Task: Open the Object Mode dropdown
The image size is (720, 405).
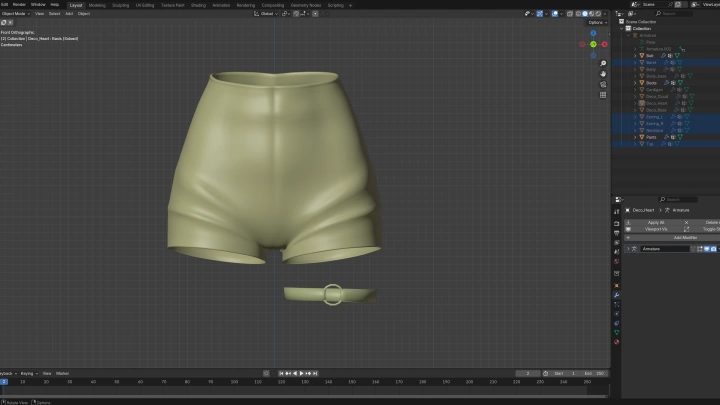Action: 15,14
